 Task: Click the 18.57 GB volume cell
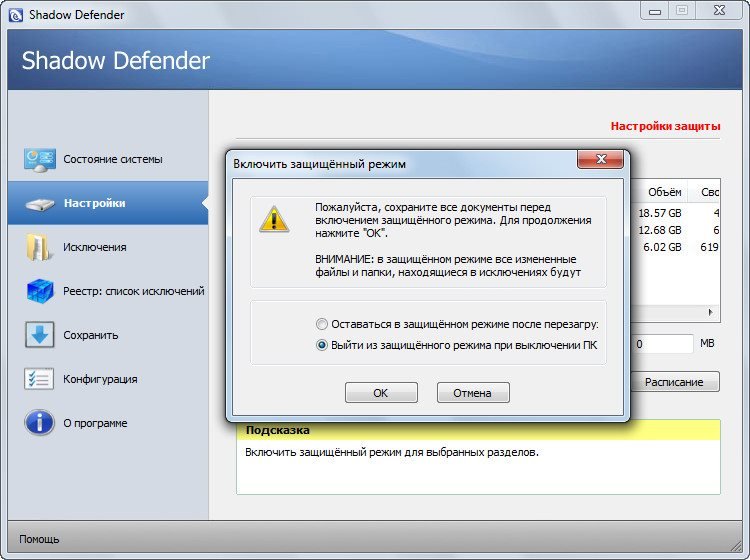660,213
